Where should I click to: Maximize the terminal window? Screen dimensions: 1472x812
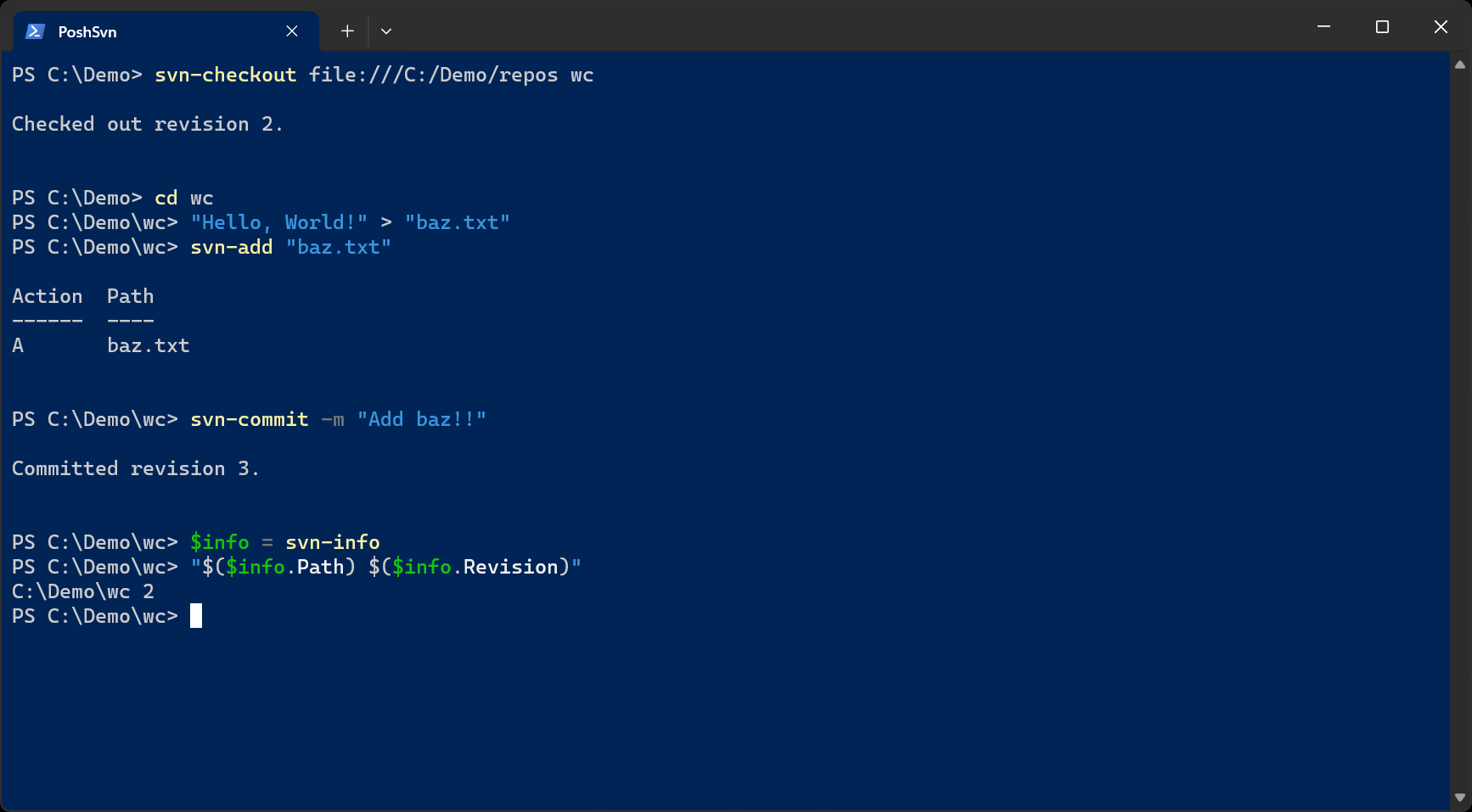1382,27
